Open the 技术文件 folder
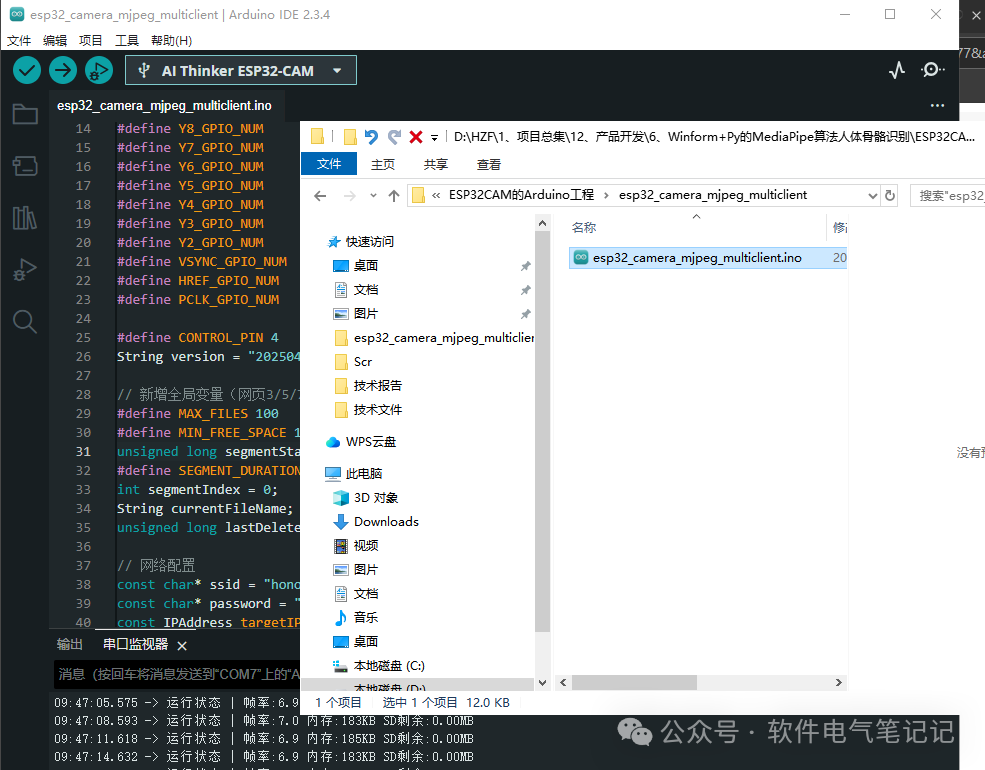 pyautogui.click(x=377, y=409)
